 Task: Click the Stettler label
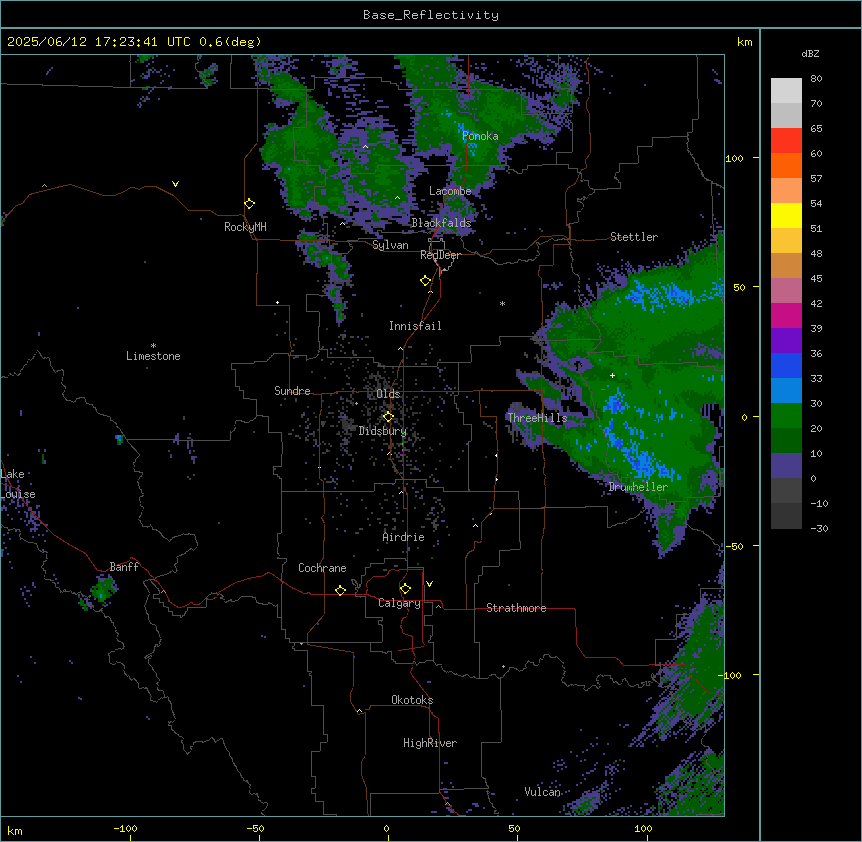(x=634, y=237)
